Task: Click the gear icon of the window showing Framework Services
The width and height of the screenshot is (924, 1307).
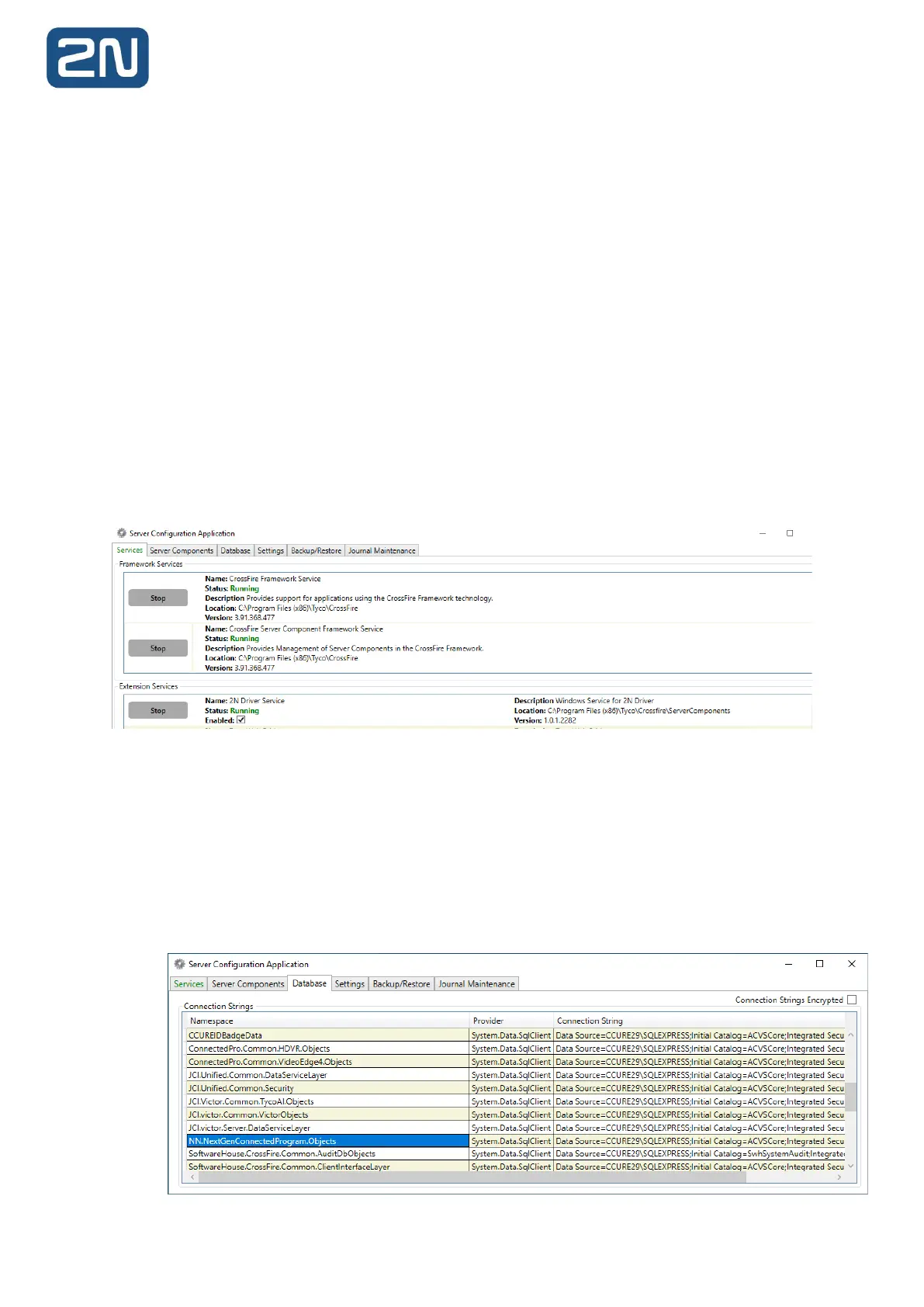Action: tap(122, 533)
